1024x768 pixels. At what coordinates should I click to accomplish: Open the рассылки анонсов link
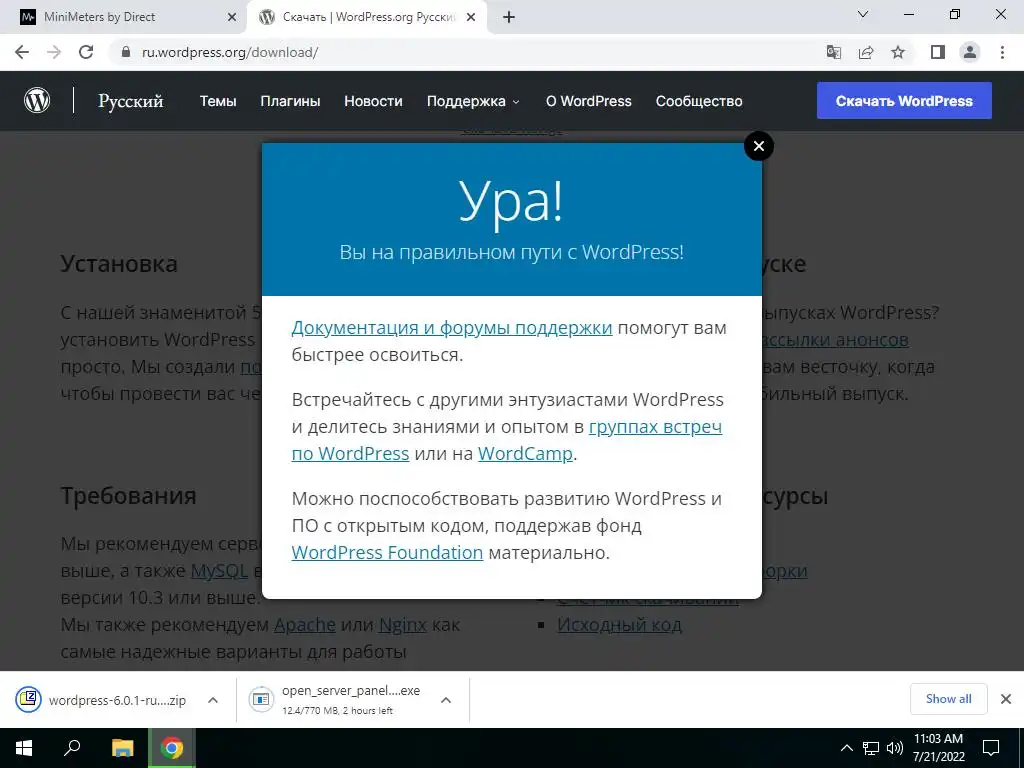[835, 340]
